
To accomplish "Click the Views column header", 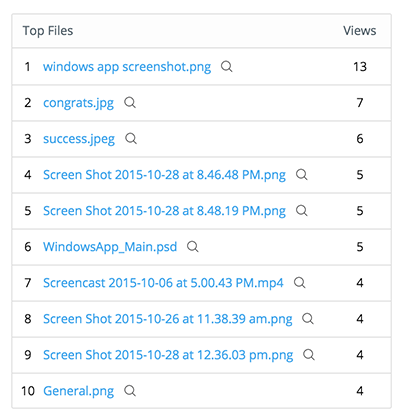I will tap(360, 31).
